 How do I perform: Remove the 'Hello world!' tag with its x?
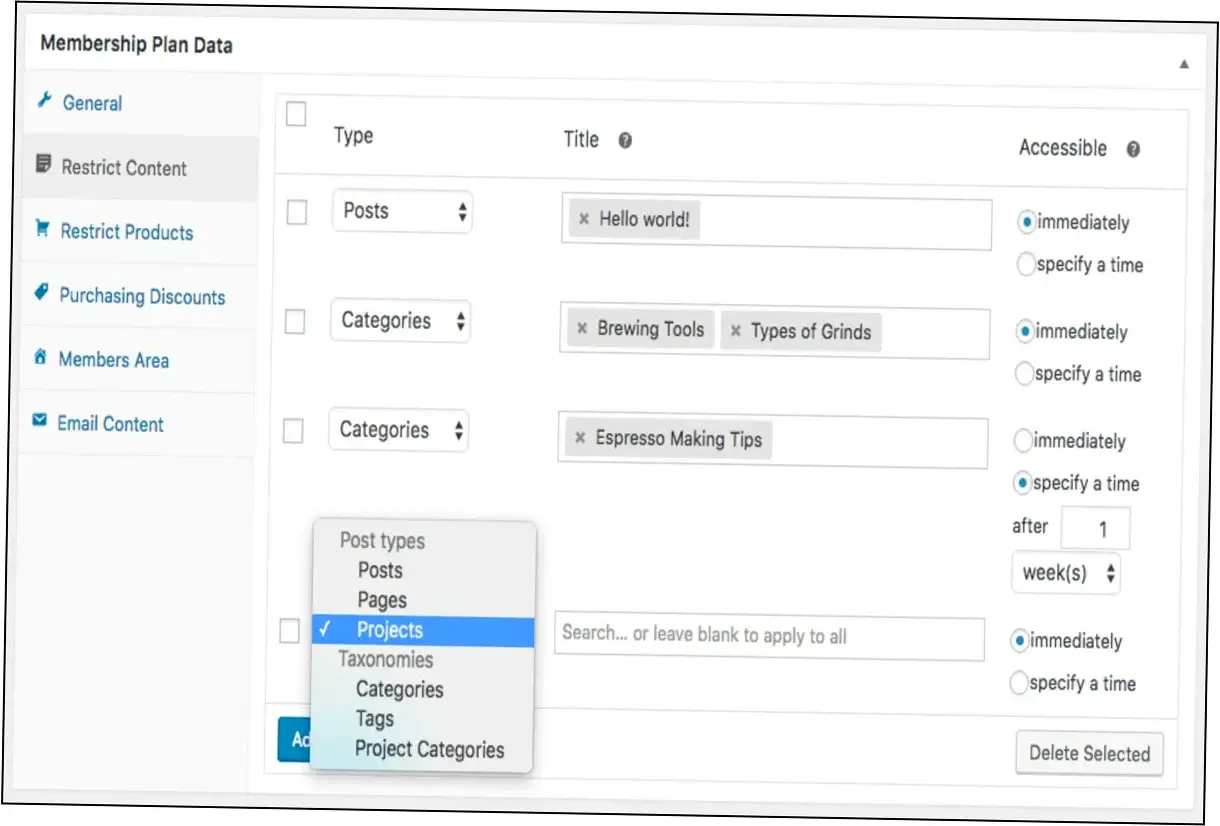coord(584,220)
